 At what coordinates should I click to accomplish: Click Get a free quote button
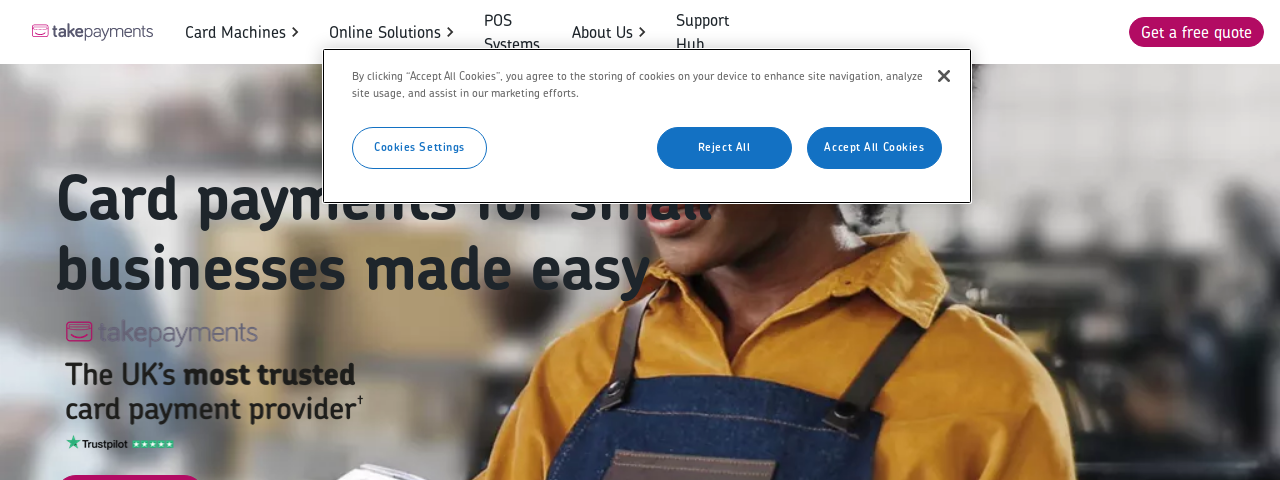pyautogui.click(x=1196, y=32)
